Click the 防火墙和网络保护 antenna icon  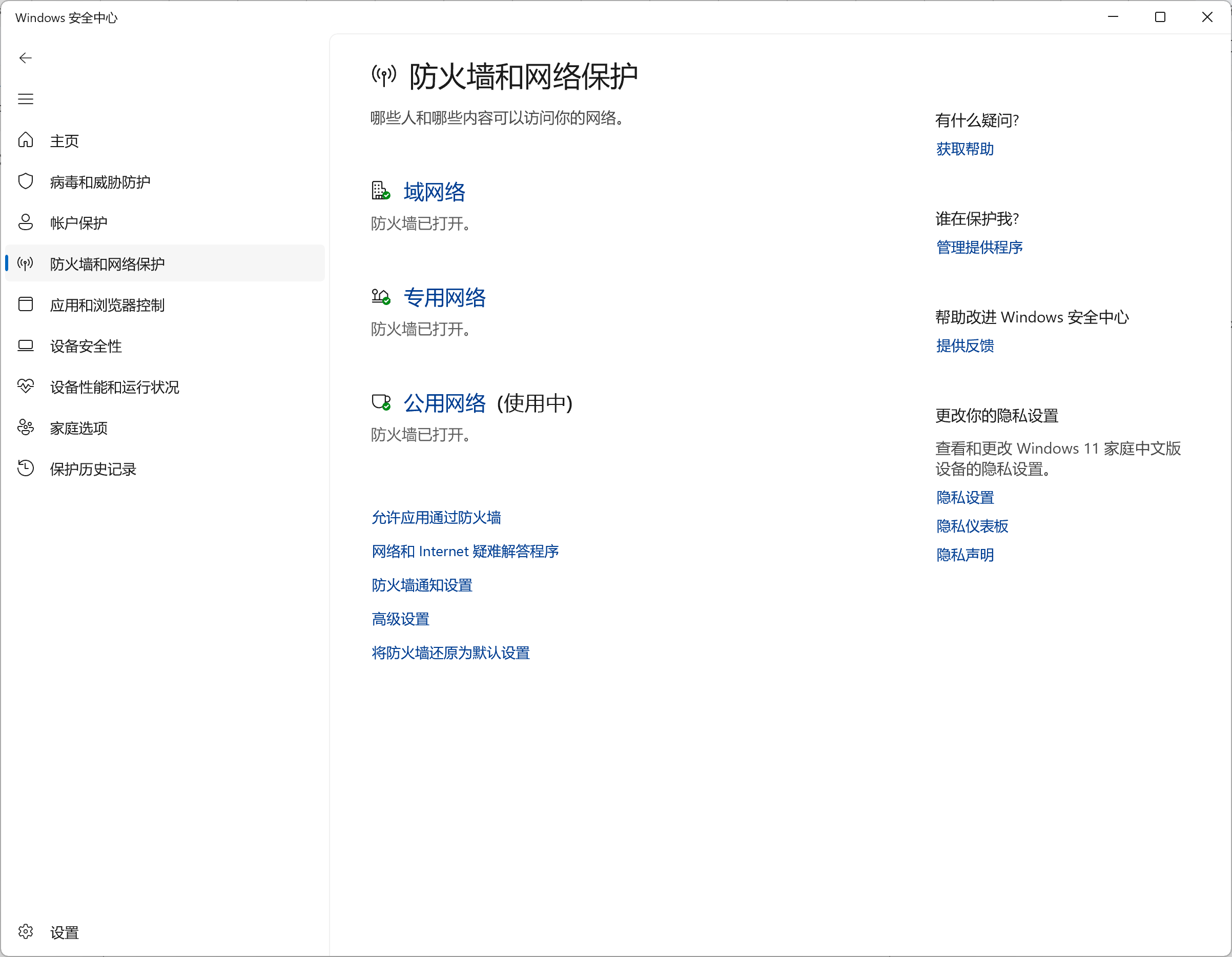point(26,263)
